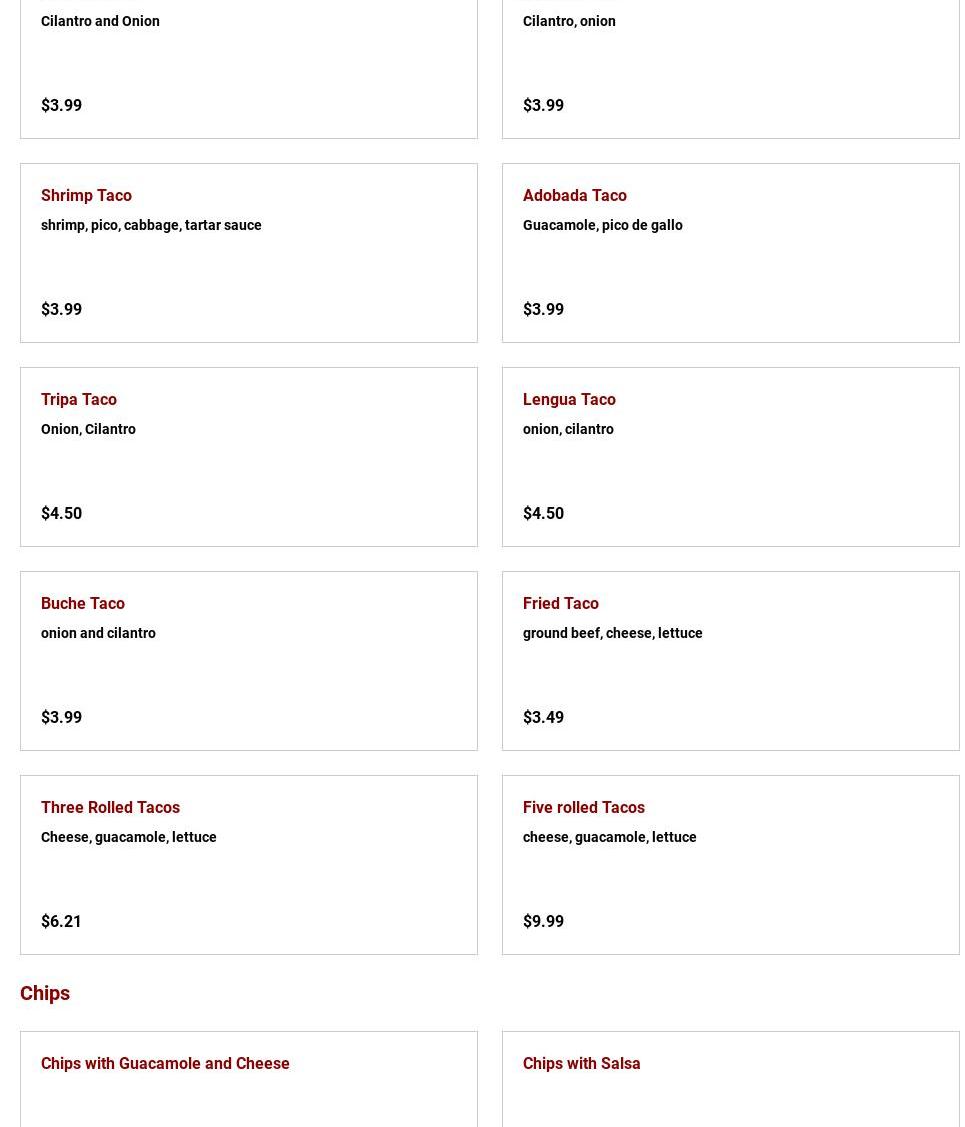965x1127 pixels.
Task: Click the $4.50 Lengua Taco price
Action: tap(543, 513)
